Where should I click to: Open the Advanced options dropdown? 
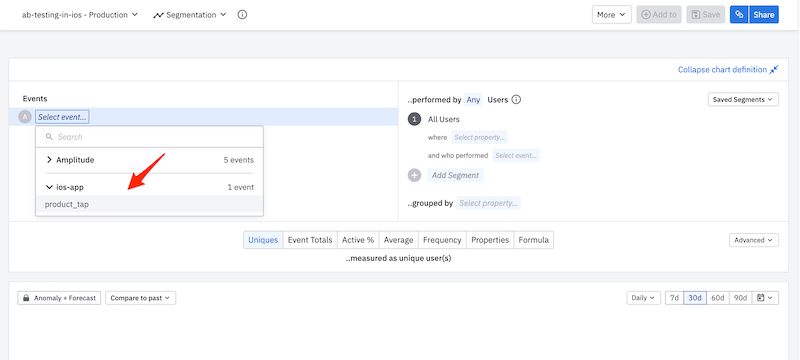click(754, 240)
